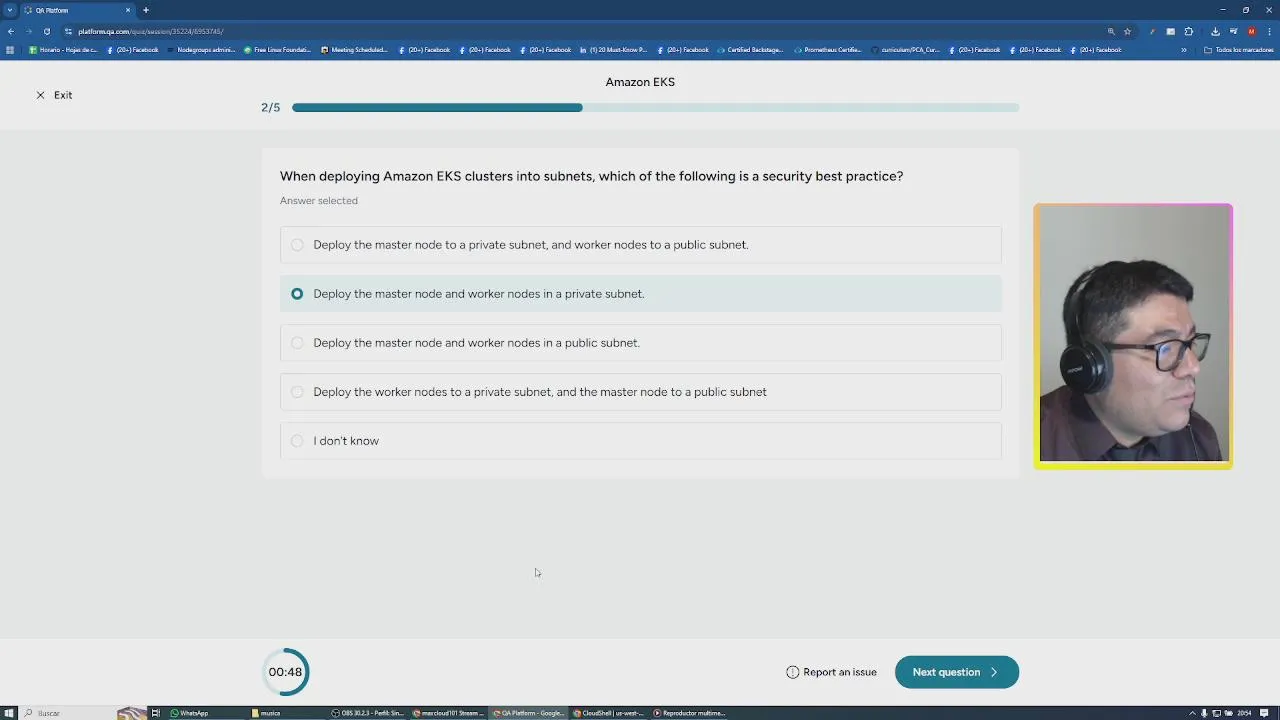Open Task View on the taskbar

point(155,713)
